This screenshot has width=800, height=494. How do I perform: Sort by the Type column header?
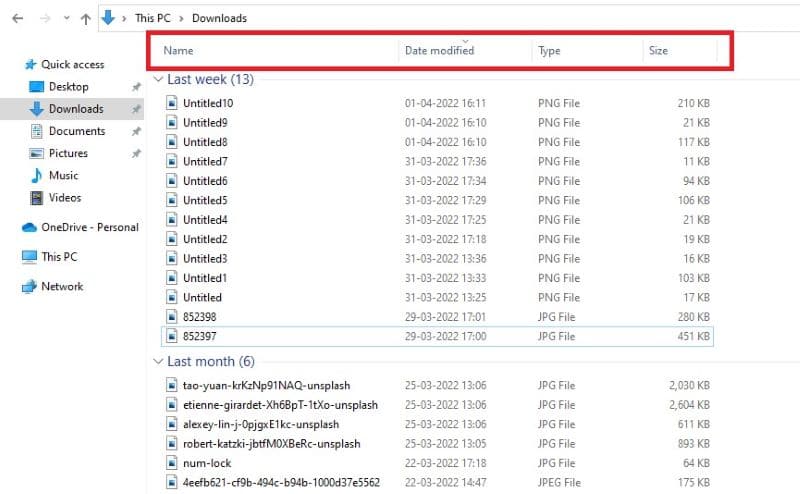[x=549, y=51]
